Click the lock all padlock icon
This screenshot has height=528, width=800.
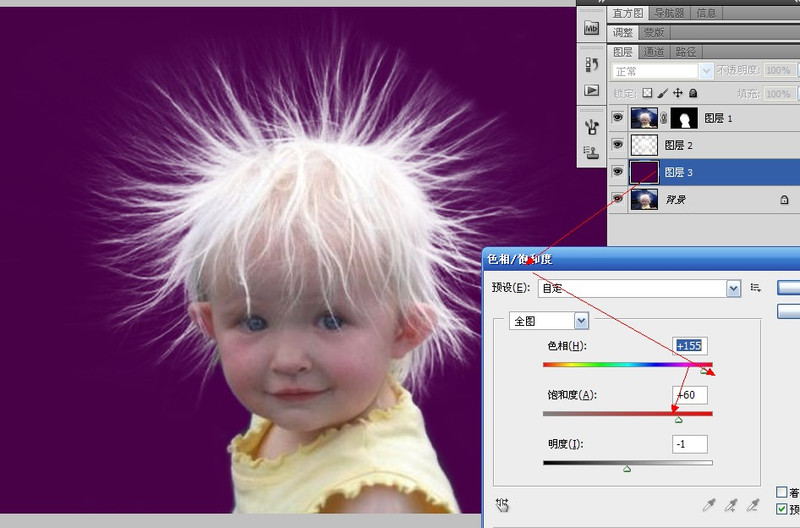pos(693,93)
